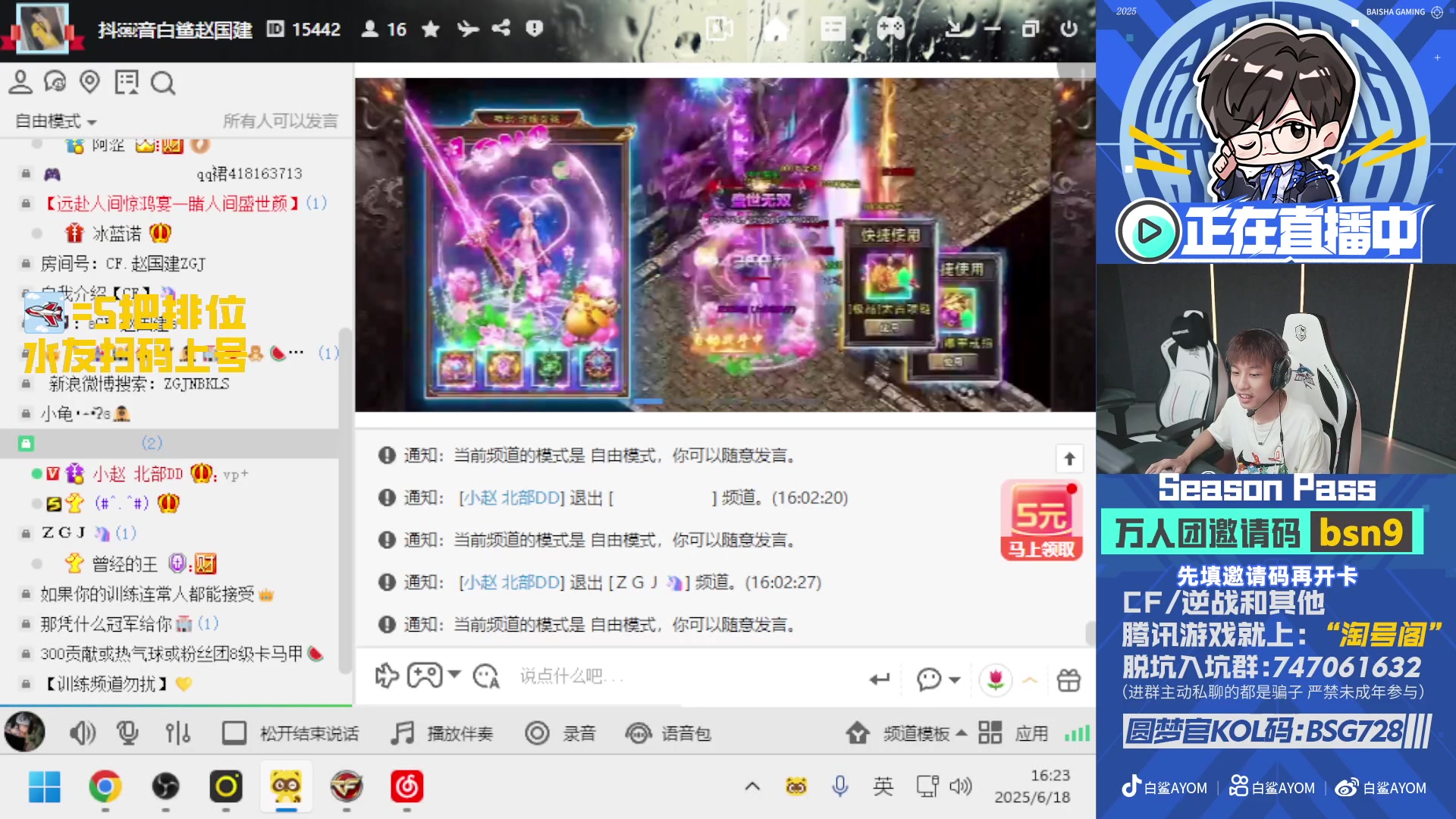The image size is (1456, 819).
Task: Open the 应用 apps menu
Action: [x=1013, y=733]
